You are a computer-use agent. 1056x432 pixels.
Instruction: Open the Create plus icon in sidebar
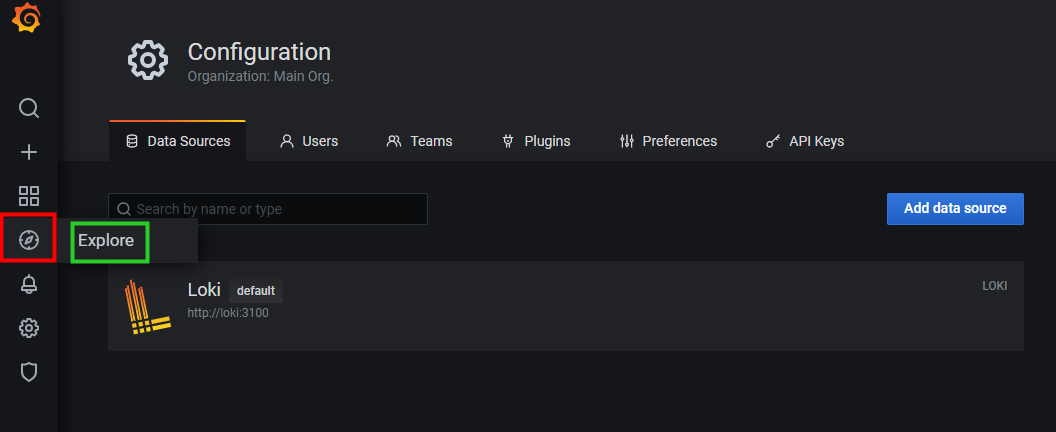[x=29, y=152]
